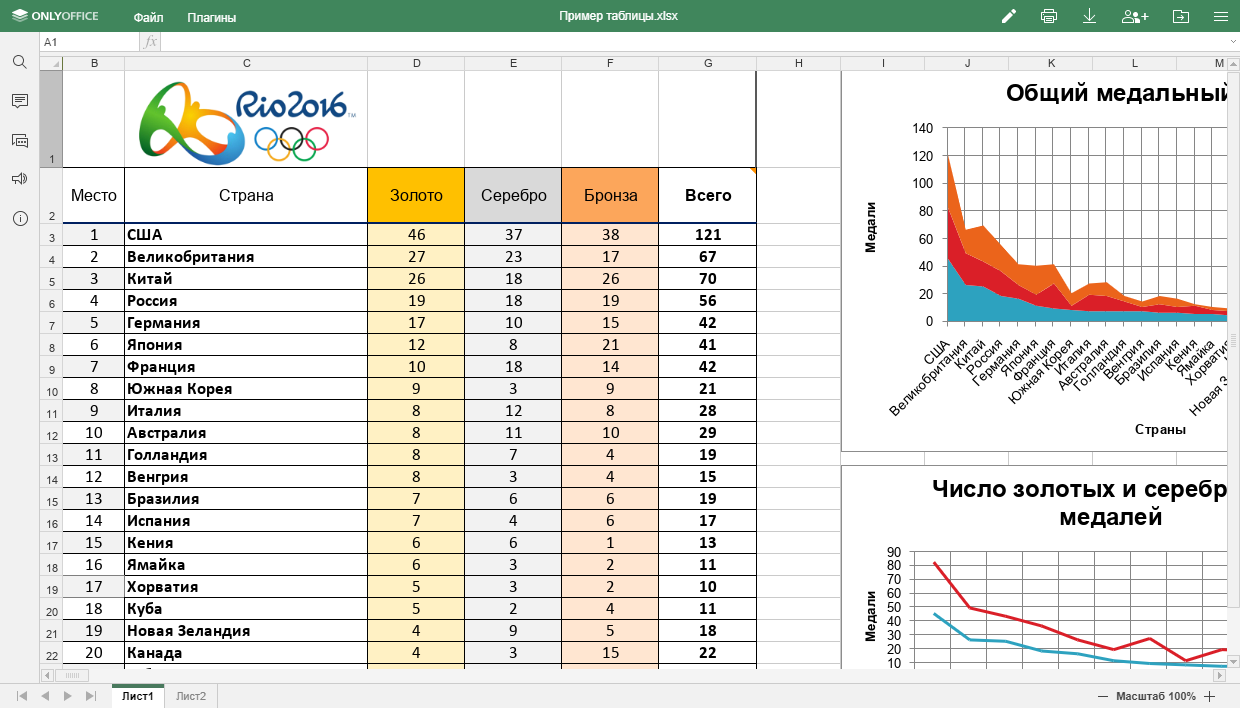
Task: Click the print icon in header
Action: pyautogui.click(x=1049, y=16)
